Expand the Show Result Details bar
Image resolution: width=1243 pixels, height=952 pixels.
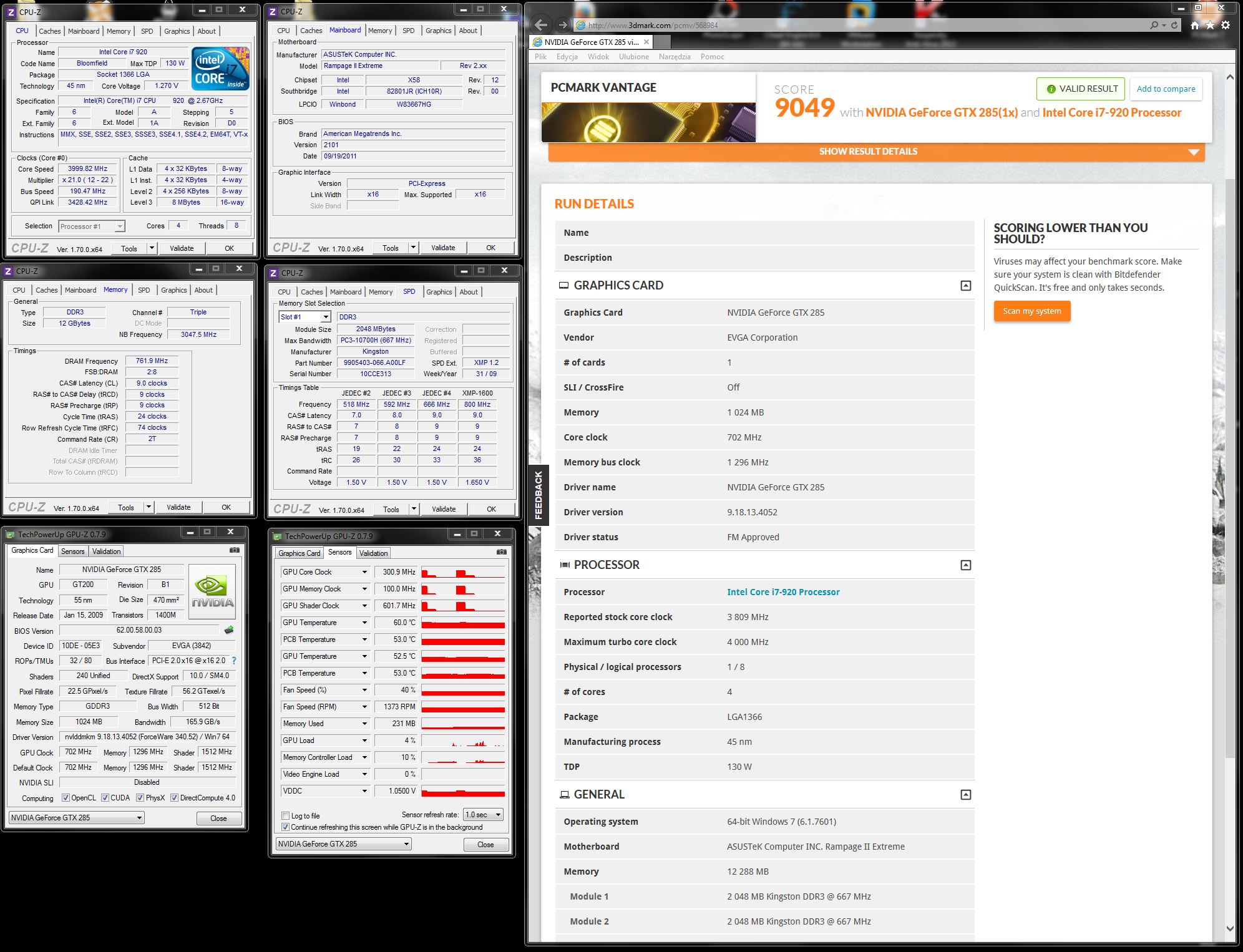click(876, 152)
